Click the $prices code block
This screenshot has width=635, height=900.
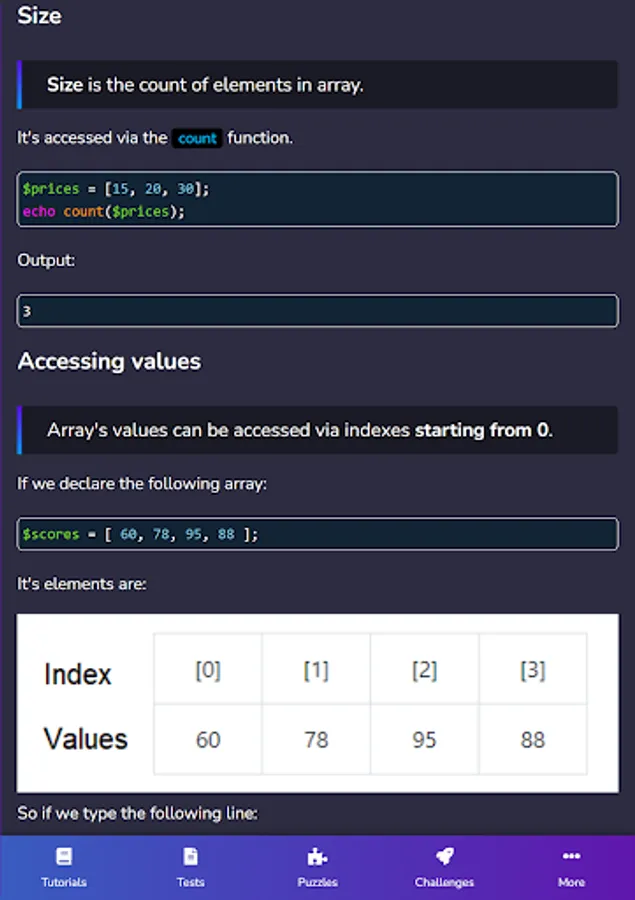click(317, 200)
